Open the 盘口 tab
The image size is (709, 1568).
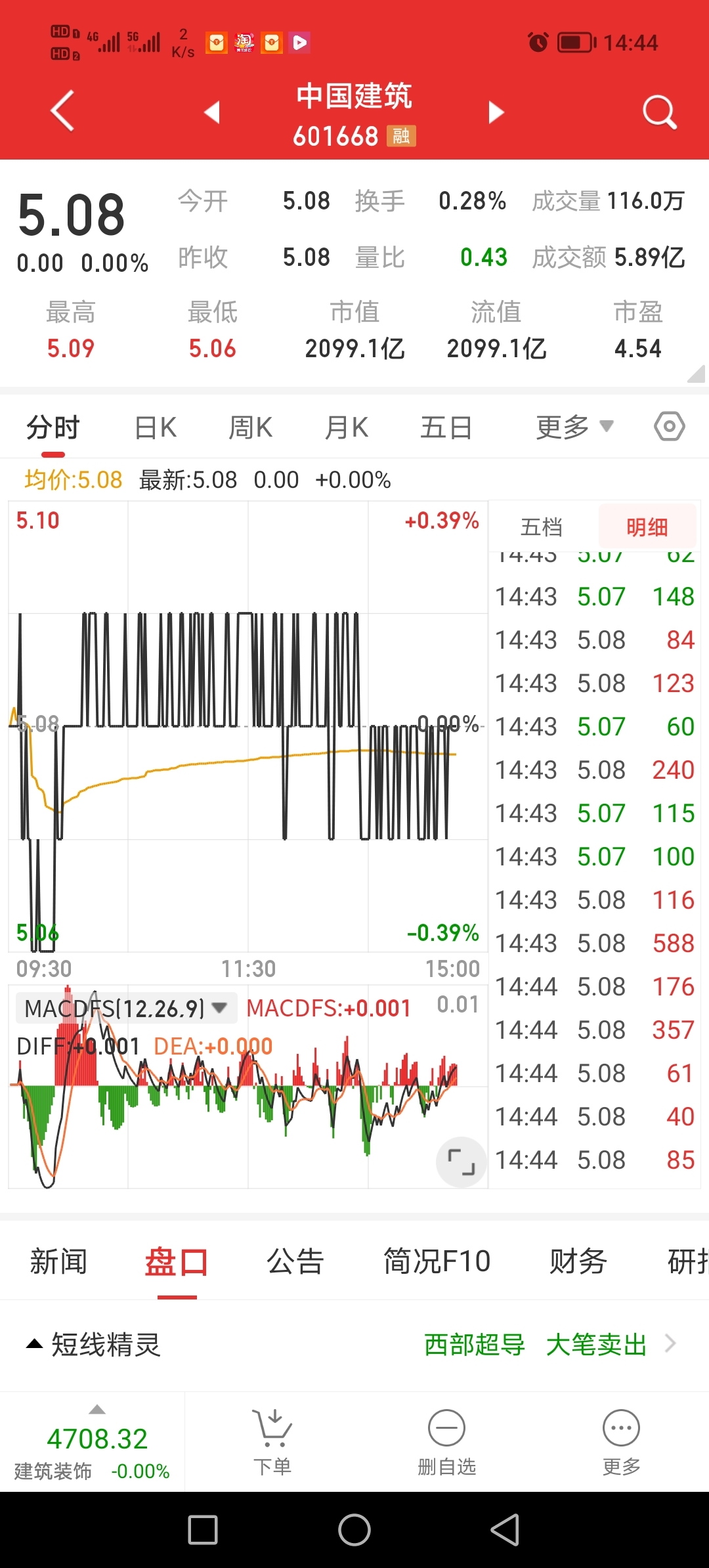(177, 1261)
